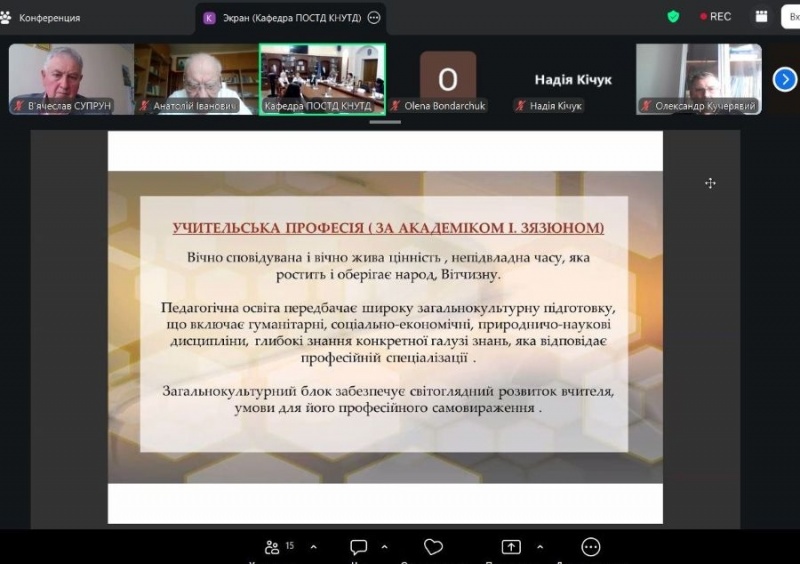Click the view layout grid icon
The width and height of the screenshot is (800, 564).
(x=762, y=17)
